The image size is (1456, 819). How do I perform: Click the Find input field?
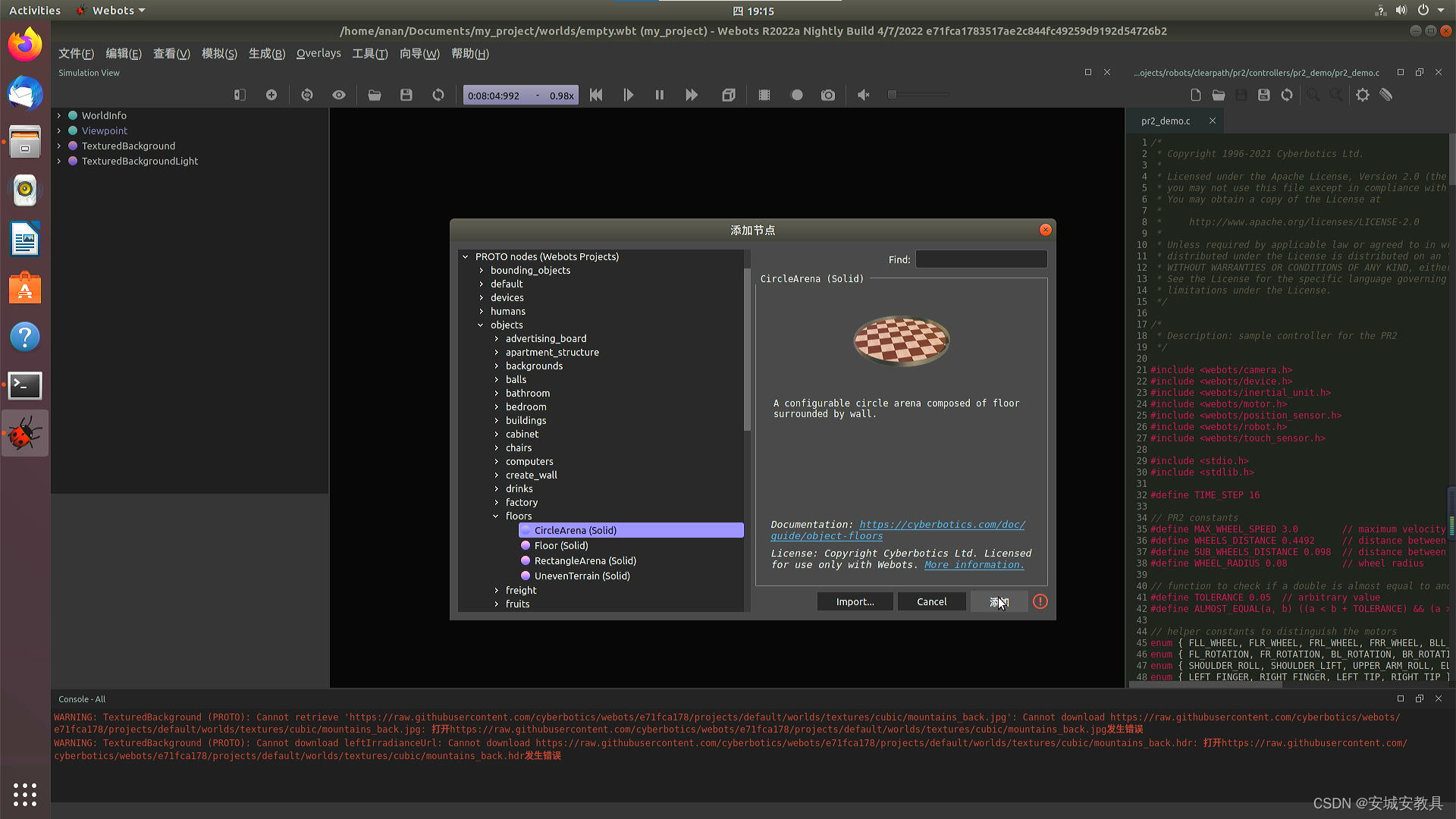(981, 259)
